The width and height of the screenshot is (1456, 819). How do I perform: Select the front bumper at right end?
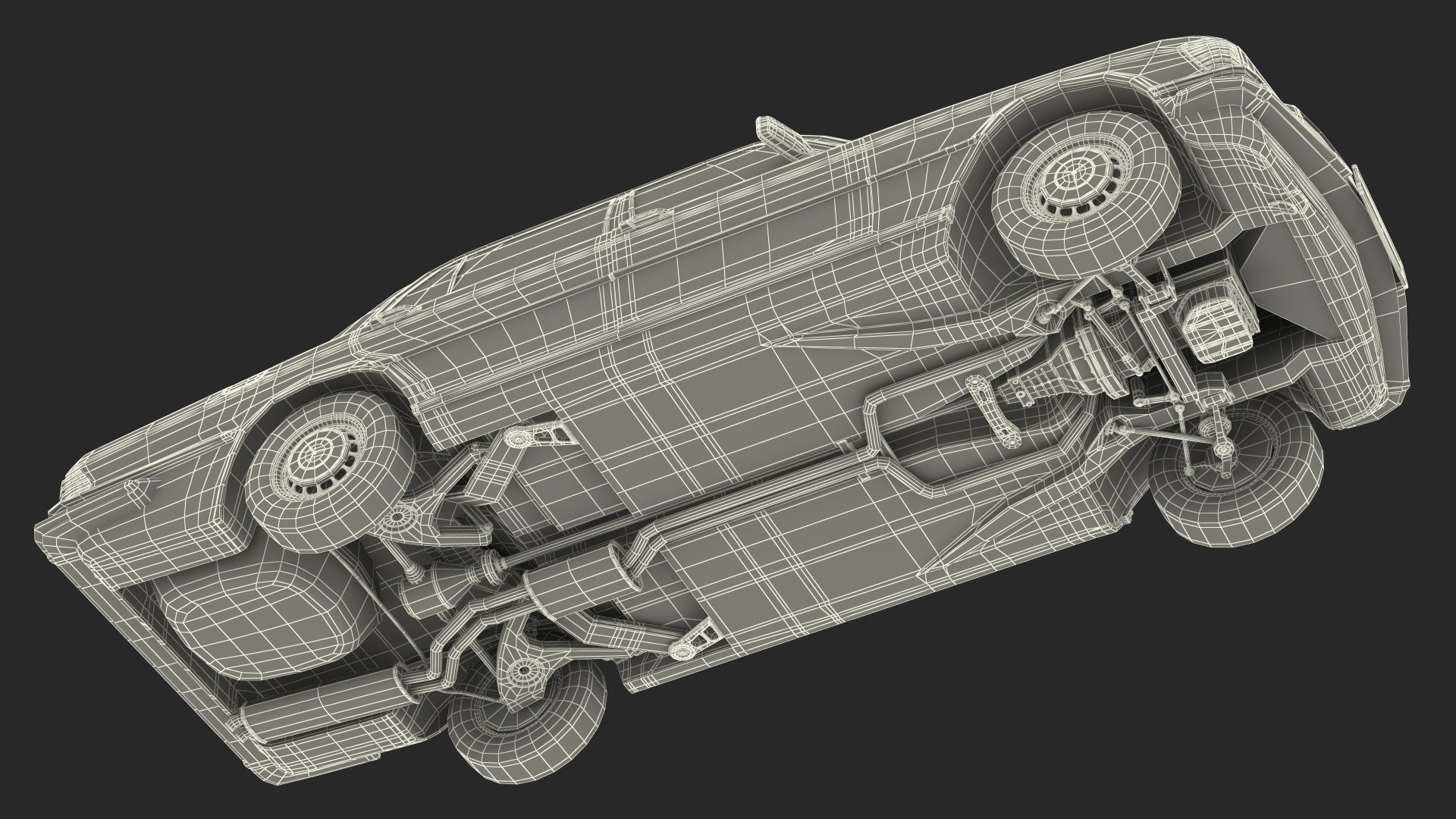tap(1365, 227)
